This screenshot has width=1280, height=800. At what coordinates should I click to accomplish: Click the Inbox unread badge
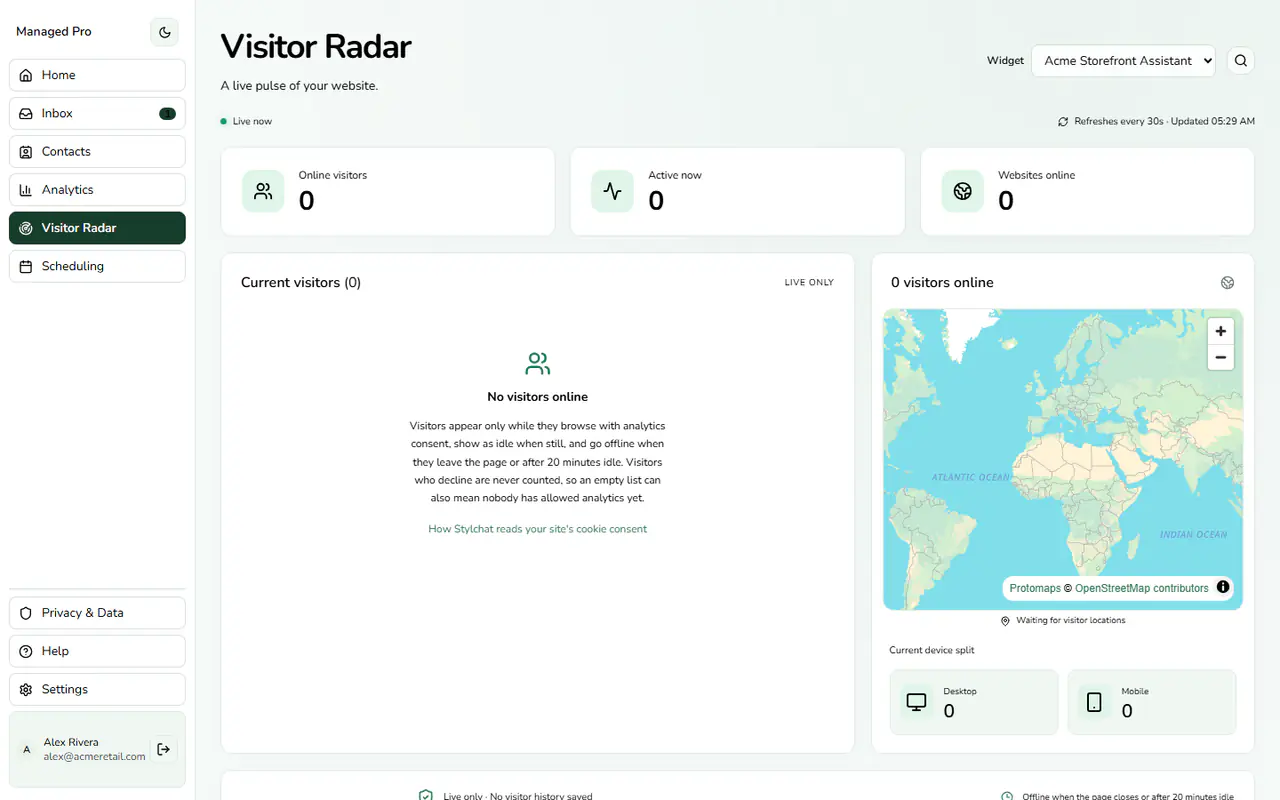(167, 113)
